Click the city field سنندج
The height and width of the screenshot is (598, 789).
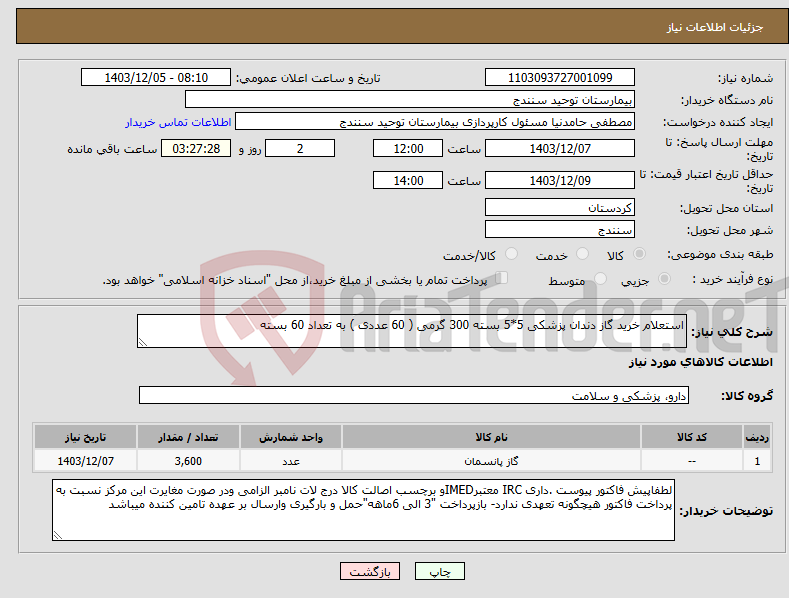click(x=560, y=230)
